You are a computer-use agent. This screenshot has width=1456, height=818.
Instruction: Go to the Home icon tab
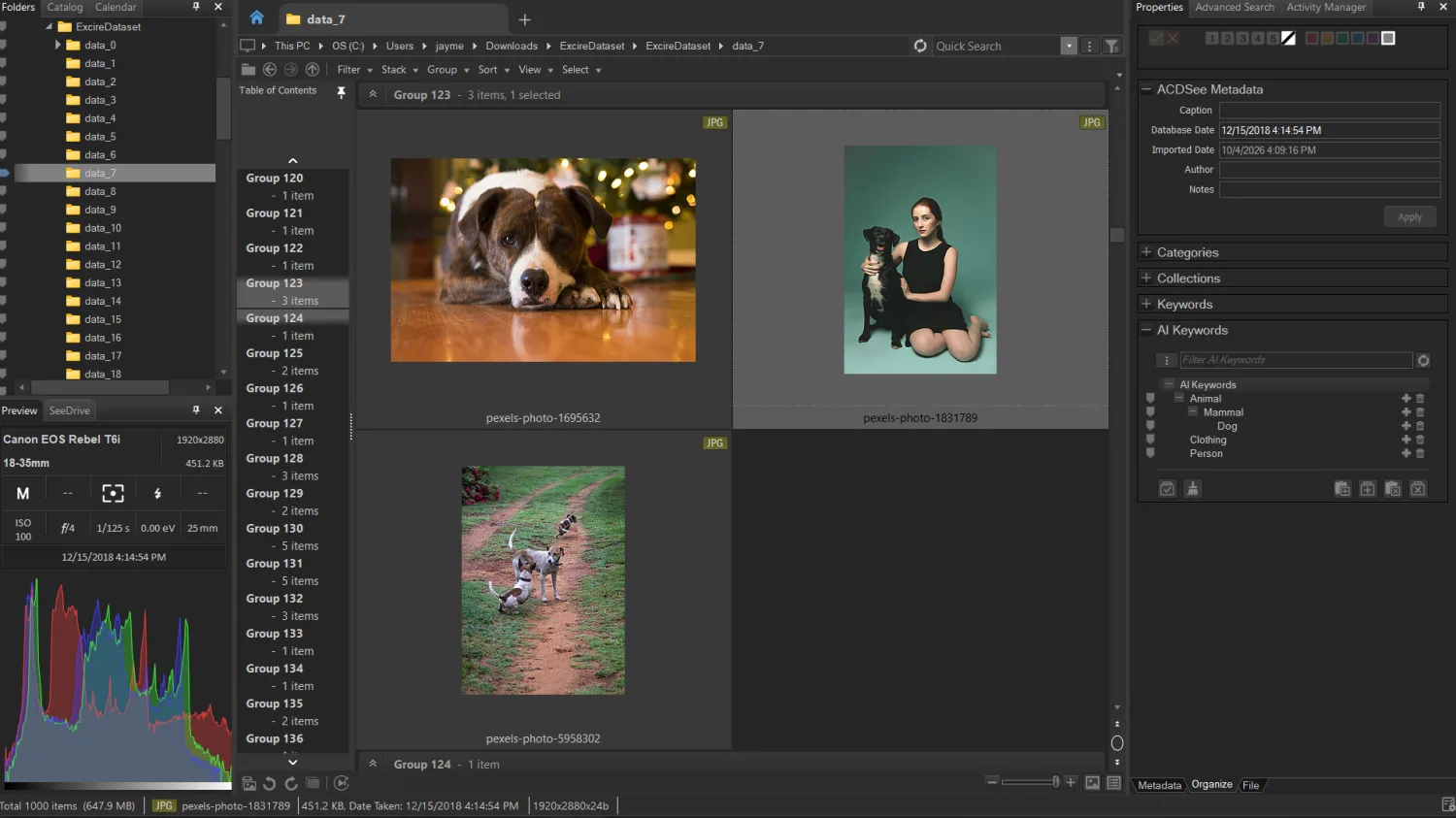(256, 18)
